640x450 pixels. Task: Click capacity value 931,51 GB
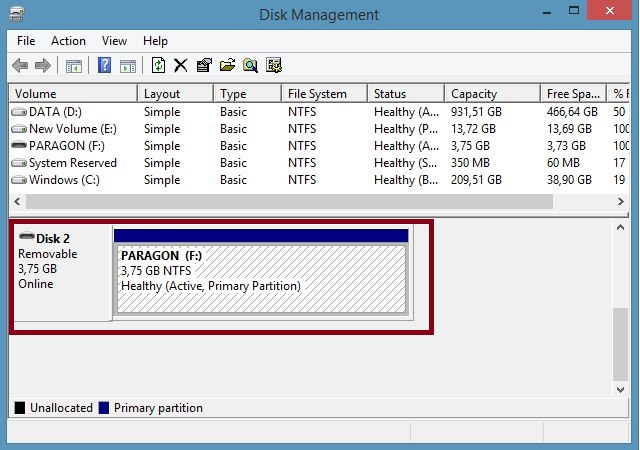[476, 112]
